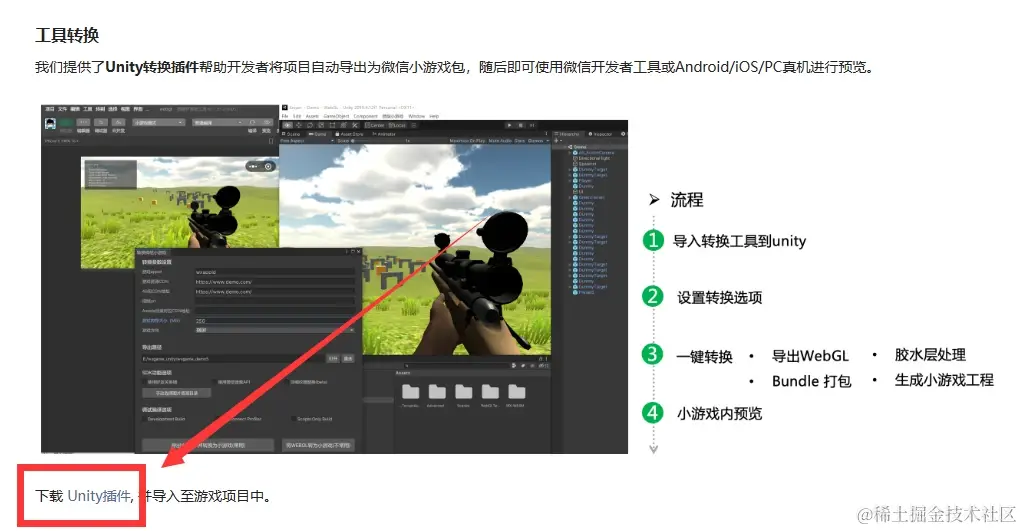The height and width of the screenshot is (531, 1023).
Task: Enable Development Build checkbox
Action: pyautogui.click(x=145, y=419)
